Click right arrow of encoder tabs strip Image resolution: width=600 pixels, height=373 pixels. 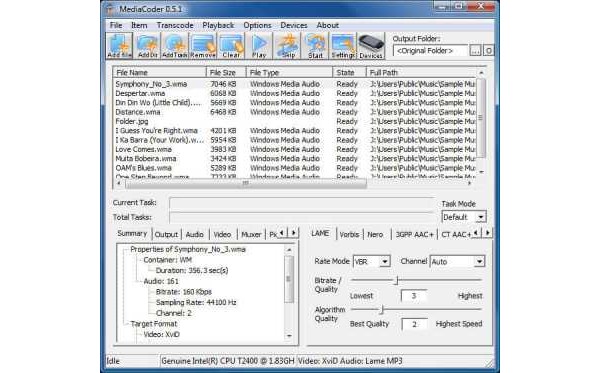pos(487,233)
